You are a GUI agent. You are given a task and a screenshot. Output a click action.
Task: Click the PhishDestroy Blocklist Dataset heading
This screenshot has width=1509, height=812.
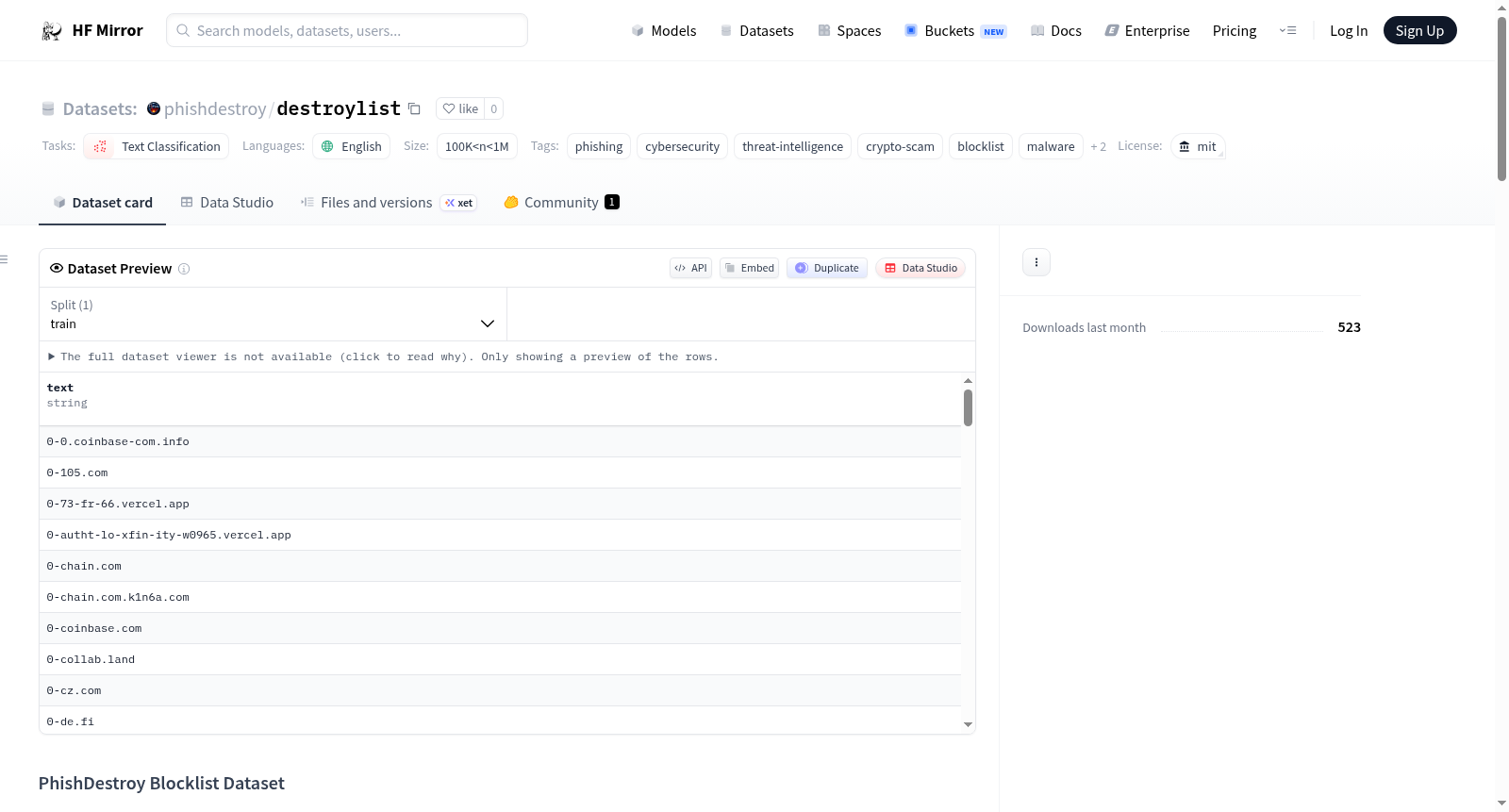pyautogui.click(x=161, y=784)
